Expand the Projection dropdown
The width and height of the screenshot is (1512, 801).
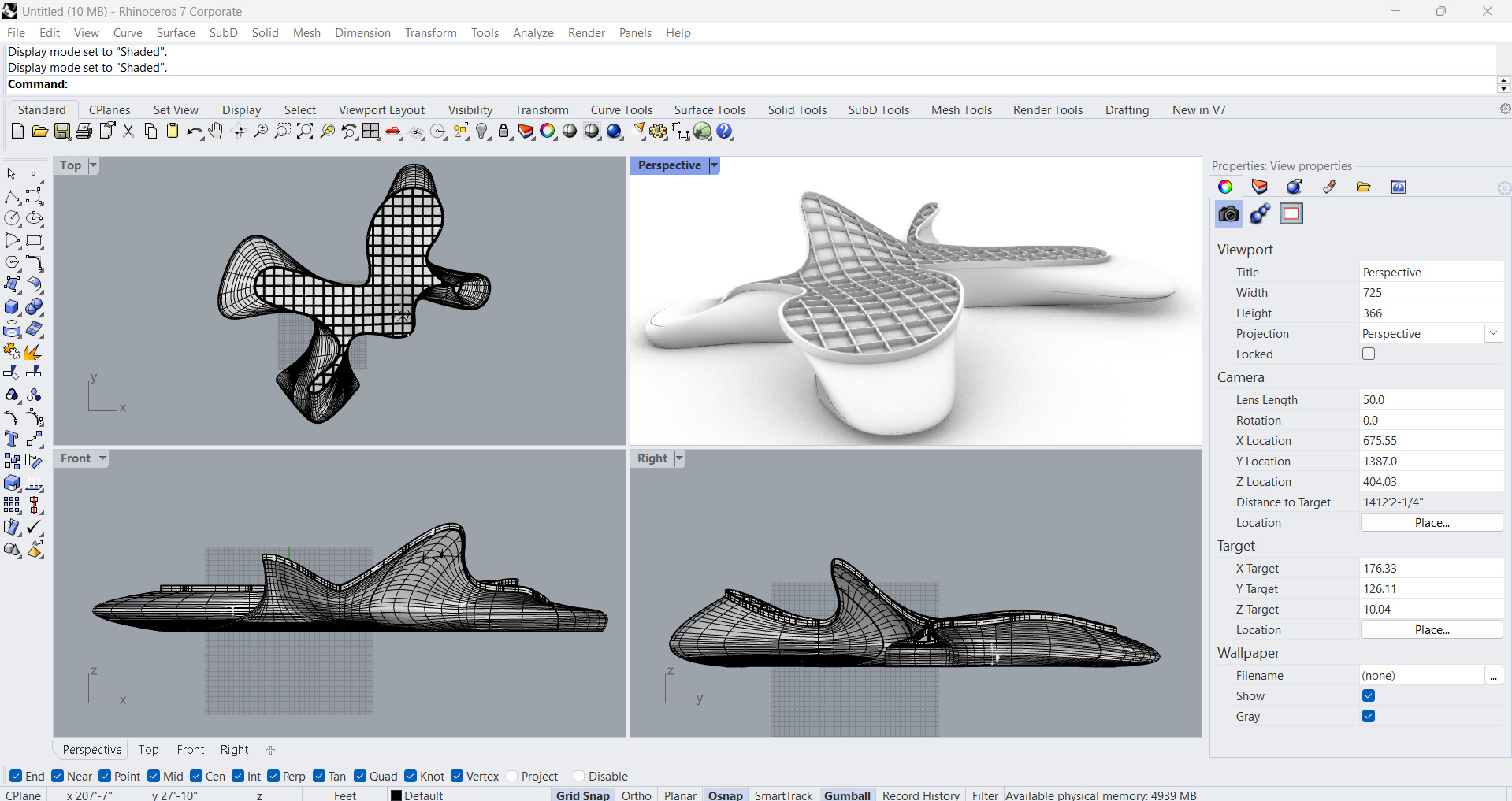(1494, 333)
